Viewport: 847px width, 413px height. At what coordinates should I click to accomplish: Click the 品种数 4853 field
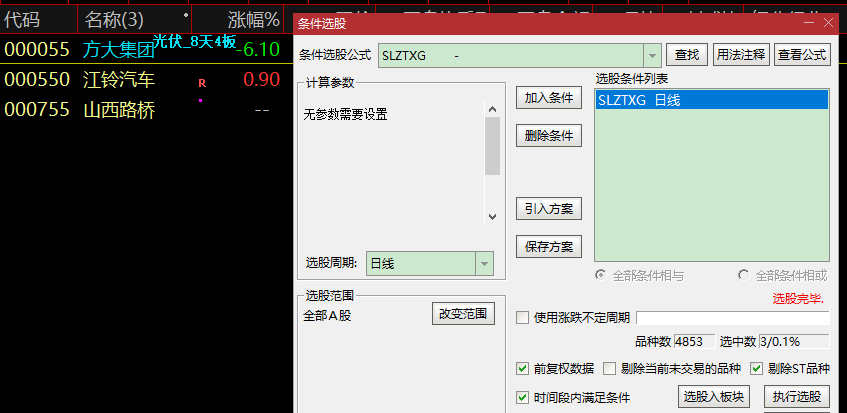(x=695, y=342)
